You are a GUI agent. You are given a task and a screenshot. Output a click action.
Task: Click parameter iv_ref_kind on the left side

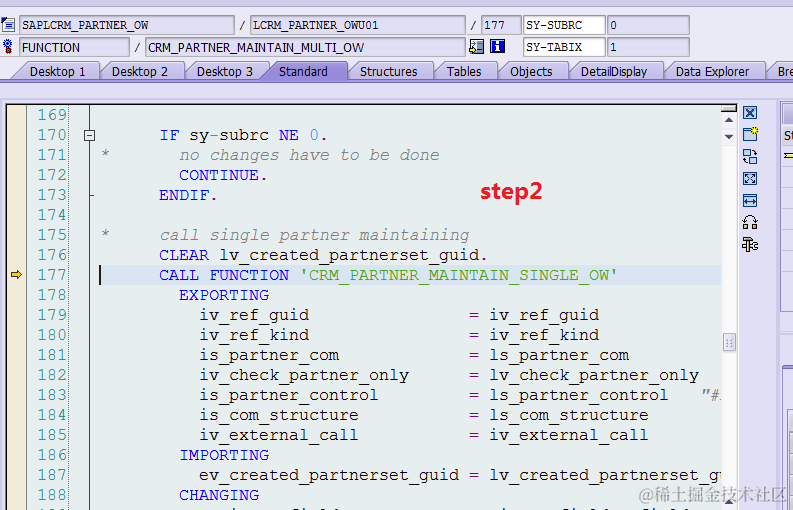(254, 335)
